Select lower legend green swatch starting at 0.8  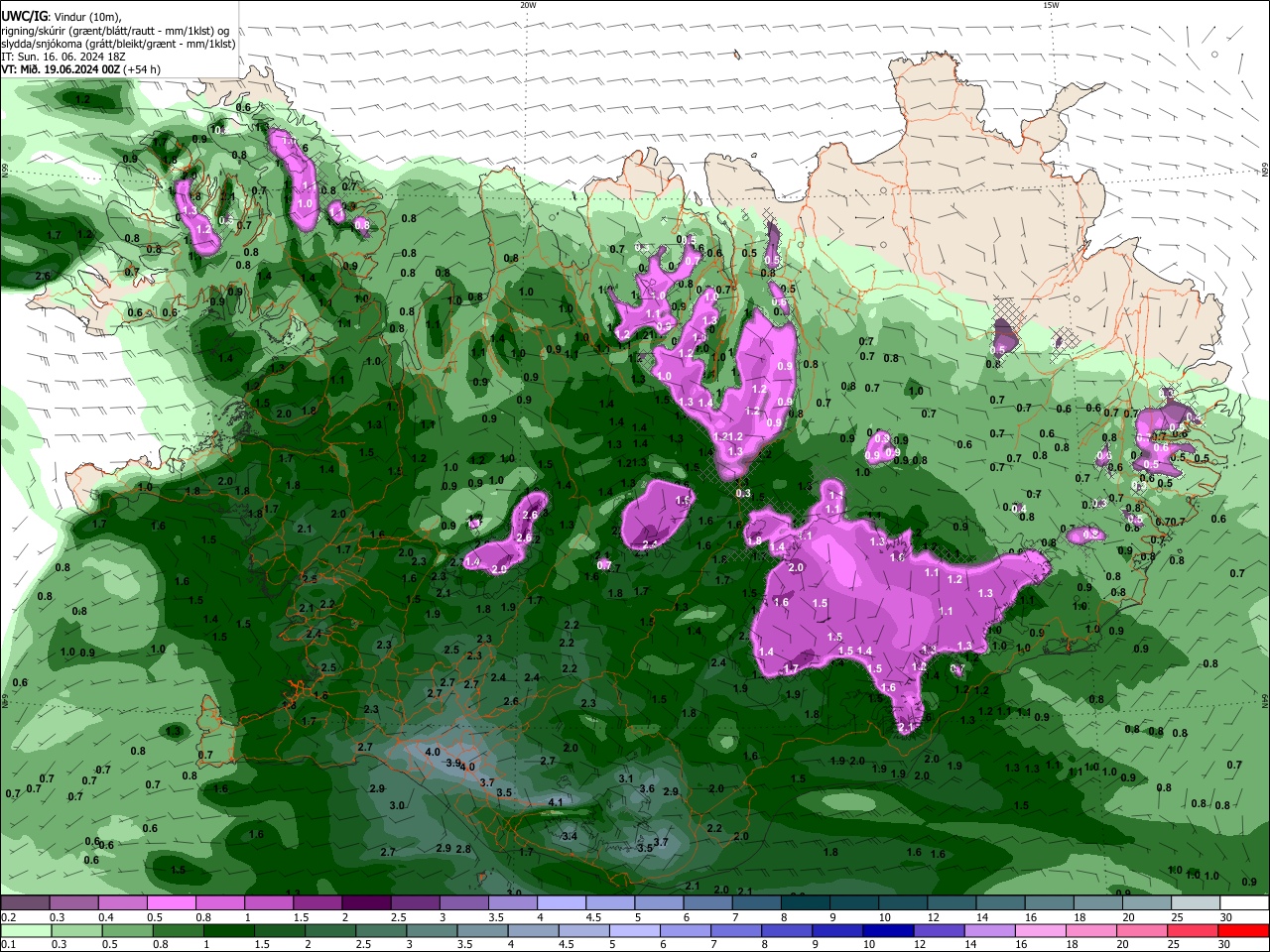pyautogui.click(x=179, y=931)
